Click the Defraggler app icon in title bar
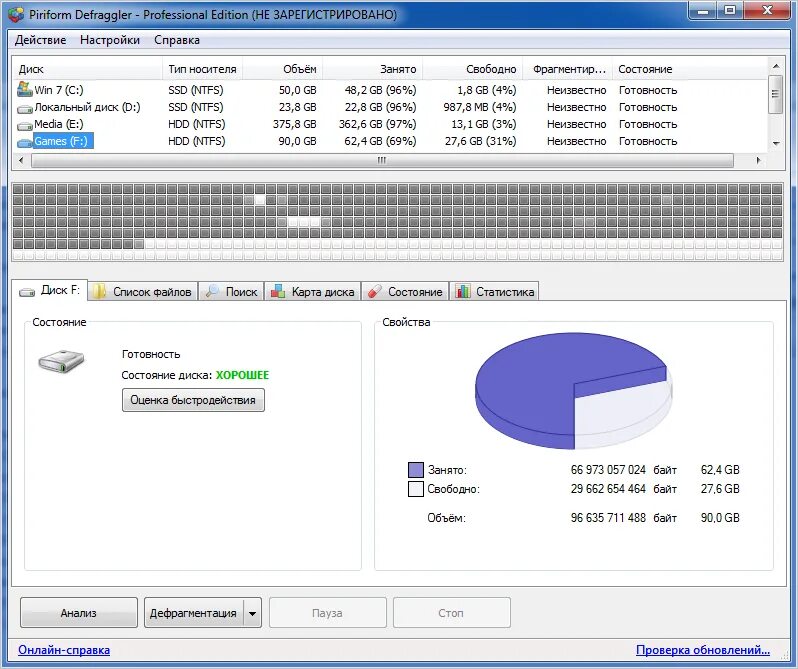 click(x=16, y=14)
